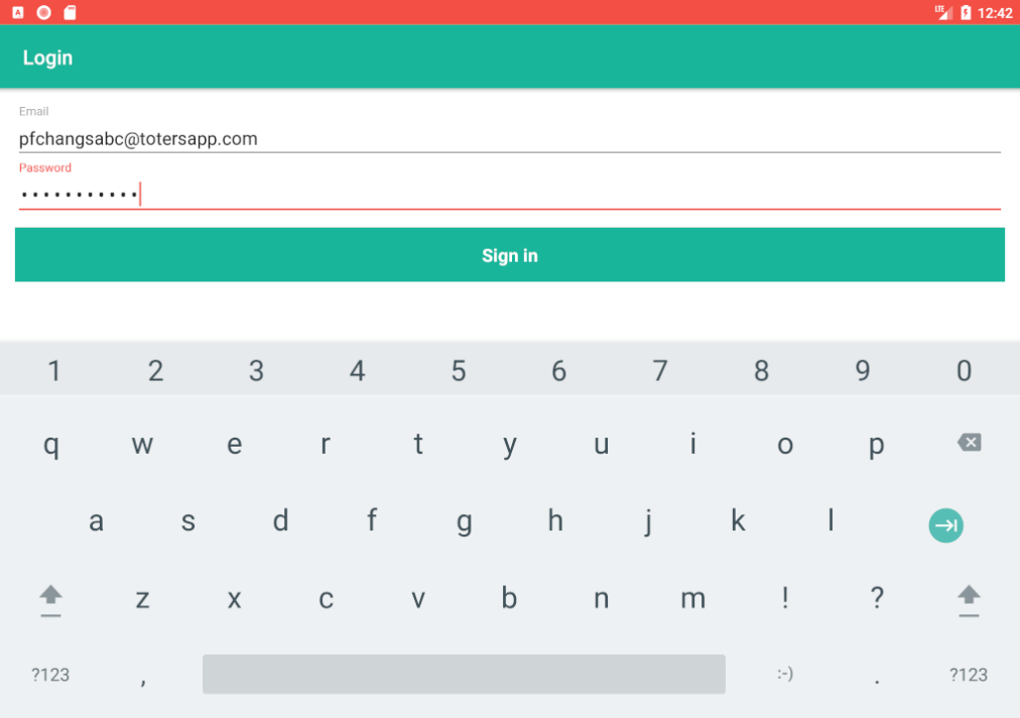Tap the Password input field
Viewport: 1020px width, 718px height.
coord(510,194)
